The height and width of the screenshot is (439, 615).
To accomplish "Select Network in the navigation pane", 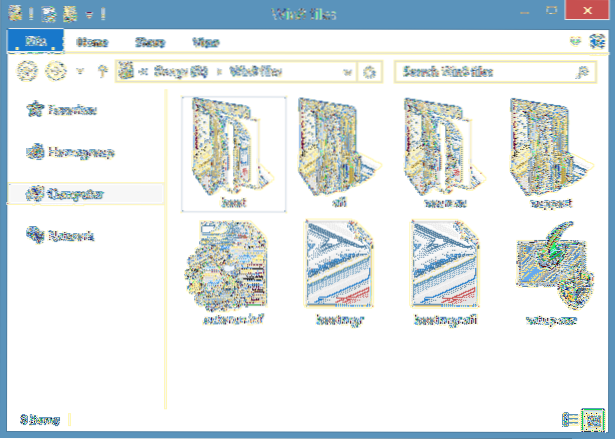I will click(68, 236).
